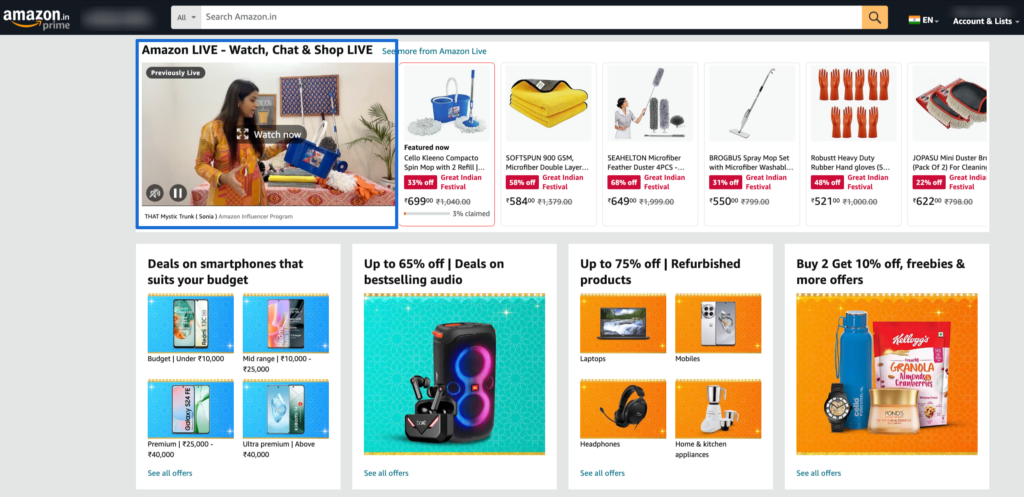Image resolution: width=1024 pixels, height=497 pixels.
Task: Open the SOFTSPUN yellow microfiber cloth product
Action: point(549,144)
